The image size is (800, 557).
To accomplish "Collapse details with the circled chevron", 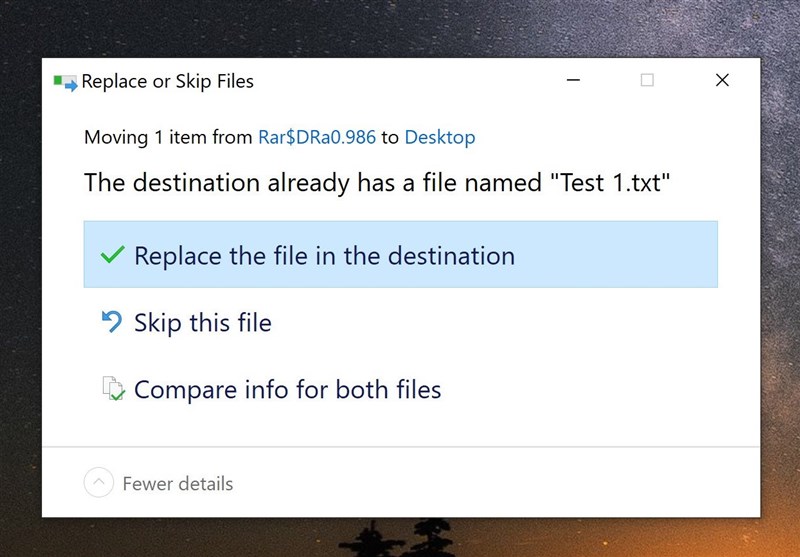I will pyautogui.click(x=98, y=483).
